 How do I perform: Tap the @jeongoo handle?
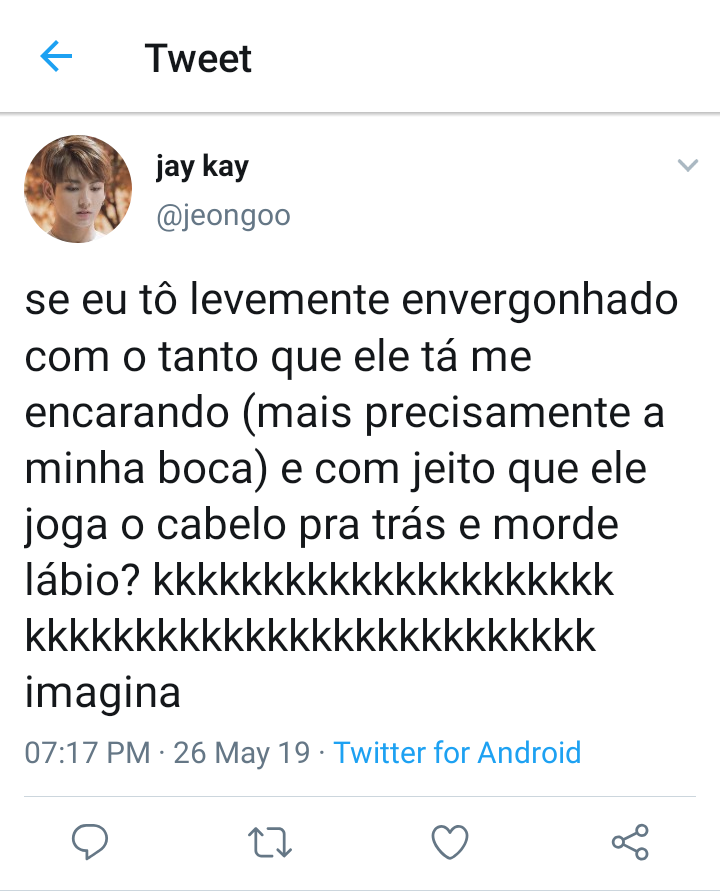coord(223,216)
